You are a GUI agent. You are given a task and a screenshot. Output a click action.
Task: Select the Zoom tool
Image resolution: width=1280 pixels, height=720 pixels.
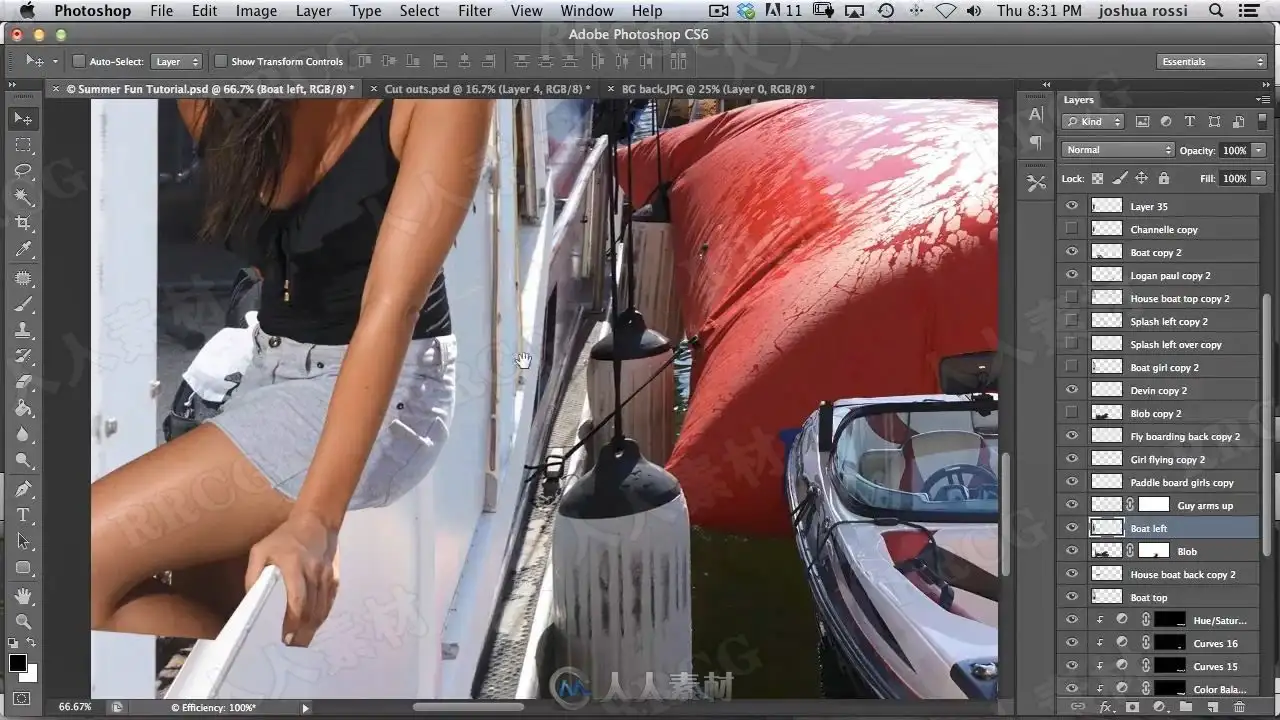click(x=23, y=621)
